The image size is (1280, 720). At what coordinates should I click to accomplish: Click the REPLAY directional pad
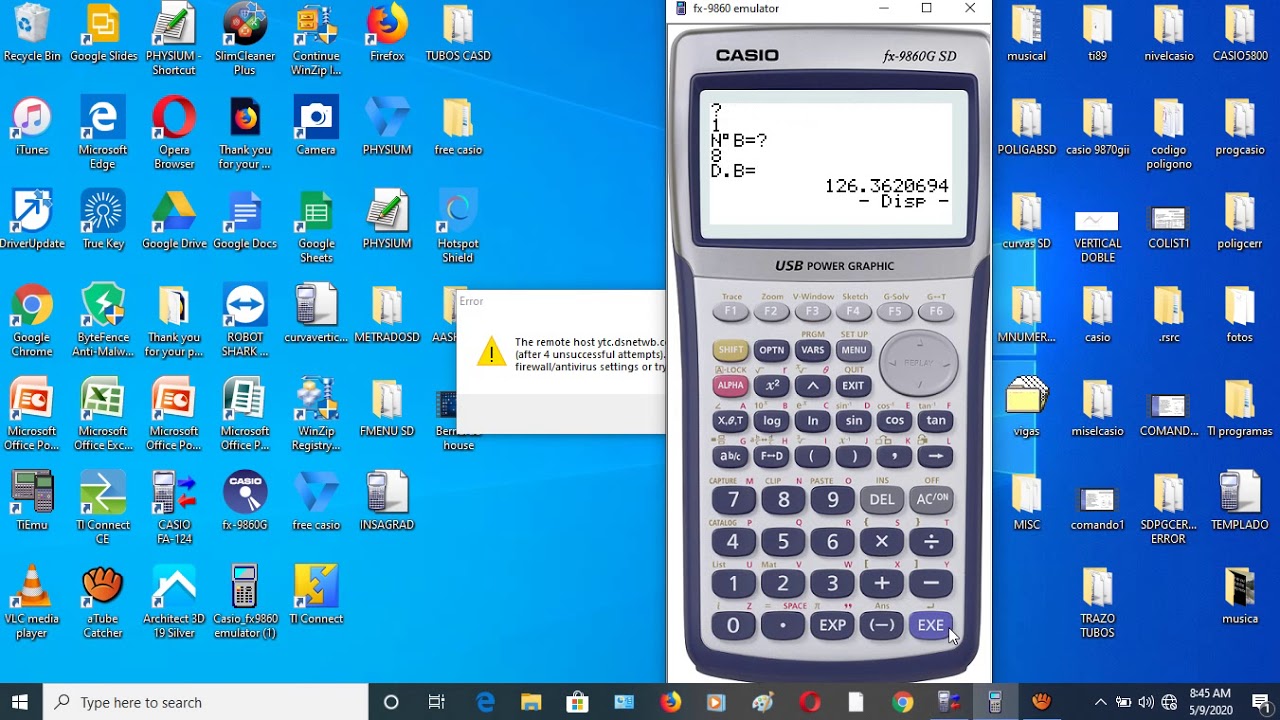[x=918, y=364]
